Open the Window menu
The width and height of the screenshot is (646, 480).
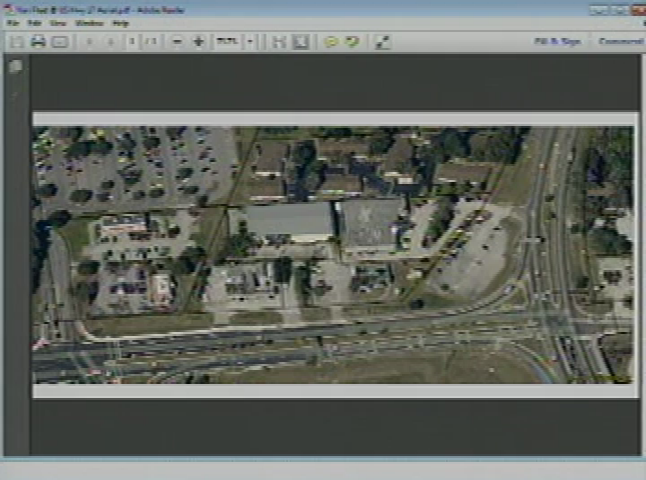click(x=89, y=23)
